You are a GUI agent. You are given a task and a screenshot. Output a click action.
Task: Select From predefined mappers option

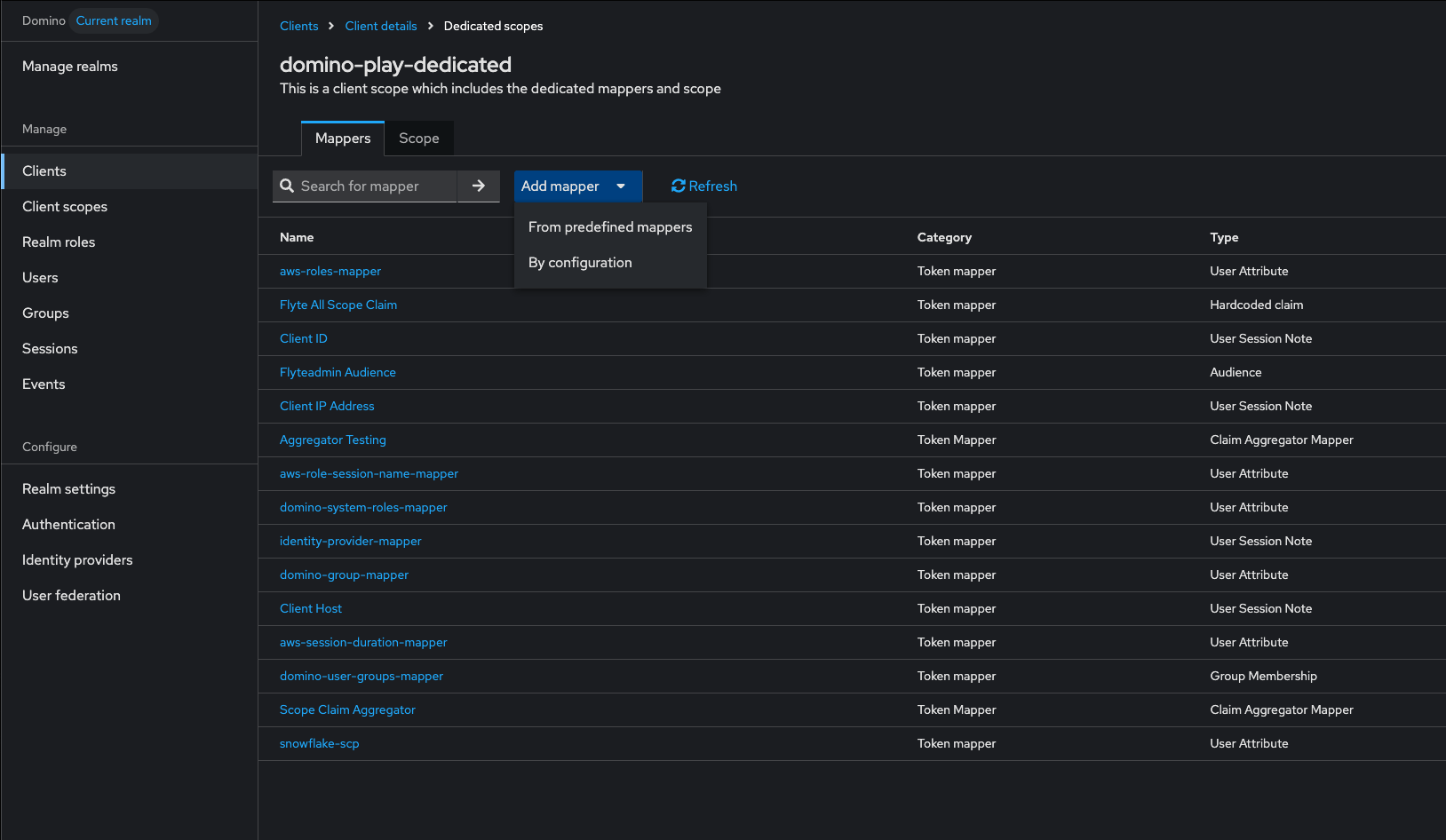tap(610, 227)
